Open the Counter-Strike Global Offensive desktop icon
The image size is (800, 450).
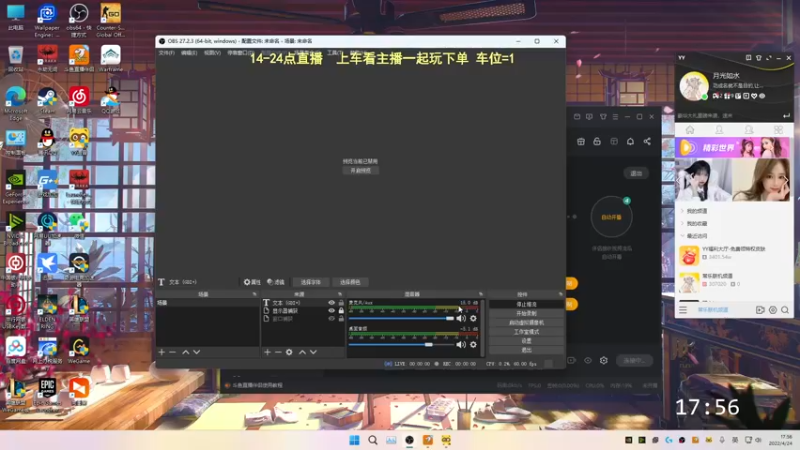(110, 19)
